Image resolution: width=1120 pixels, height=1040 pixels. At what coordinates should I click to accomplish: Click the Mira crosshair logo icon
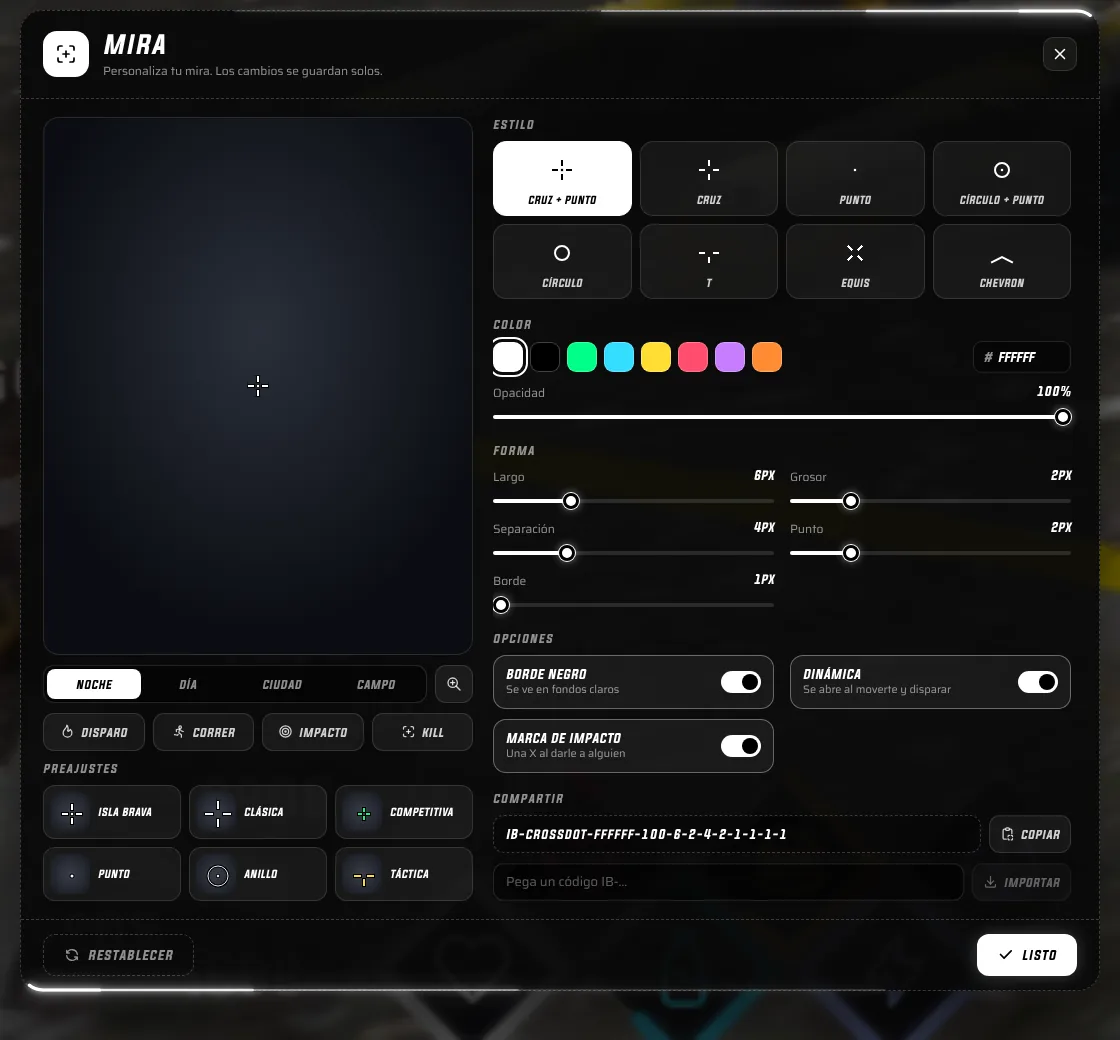pos(66,54)
